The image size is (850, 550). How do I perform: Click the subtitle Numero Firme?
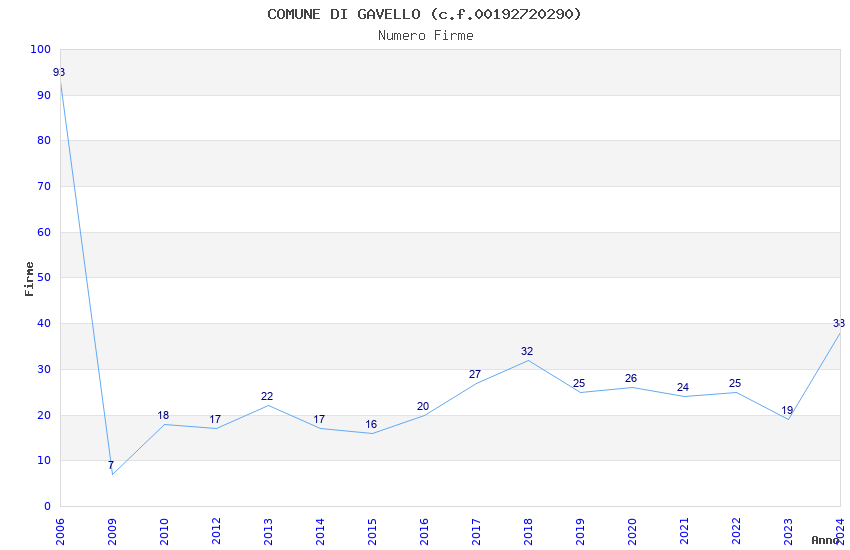[426, 35]
